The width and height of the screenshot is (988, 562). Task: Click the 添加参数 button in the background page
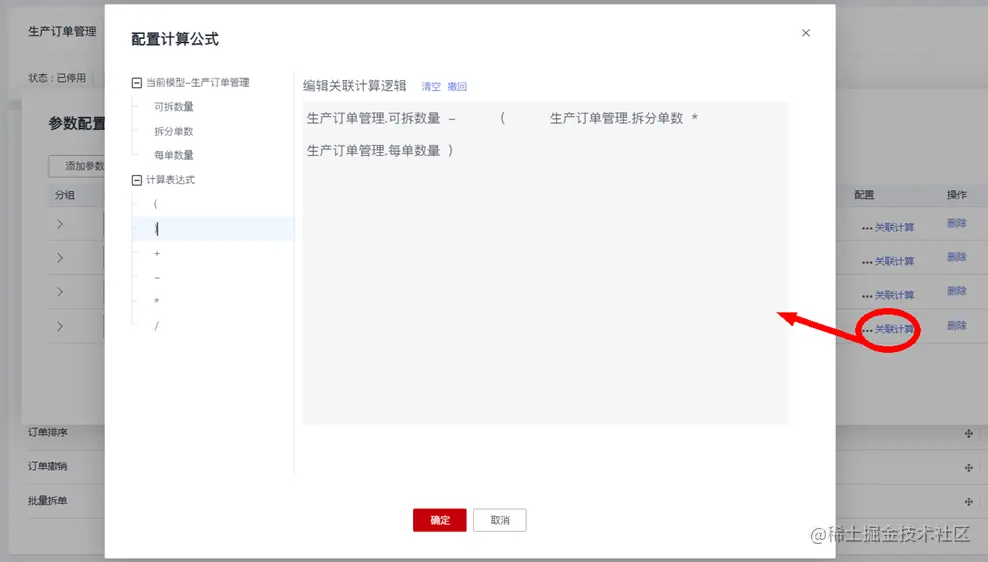tap(77, 166)
